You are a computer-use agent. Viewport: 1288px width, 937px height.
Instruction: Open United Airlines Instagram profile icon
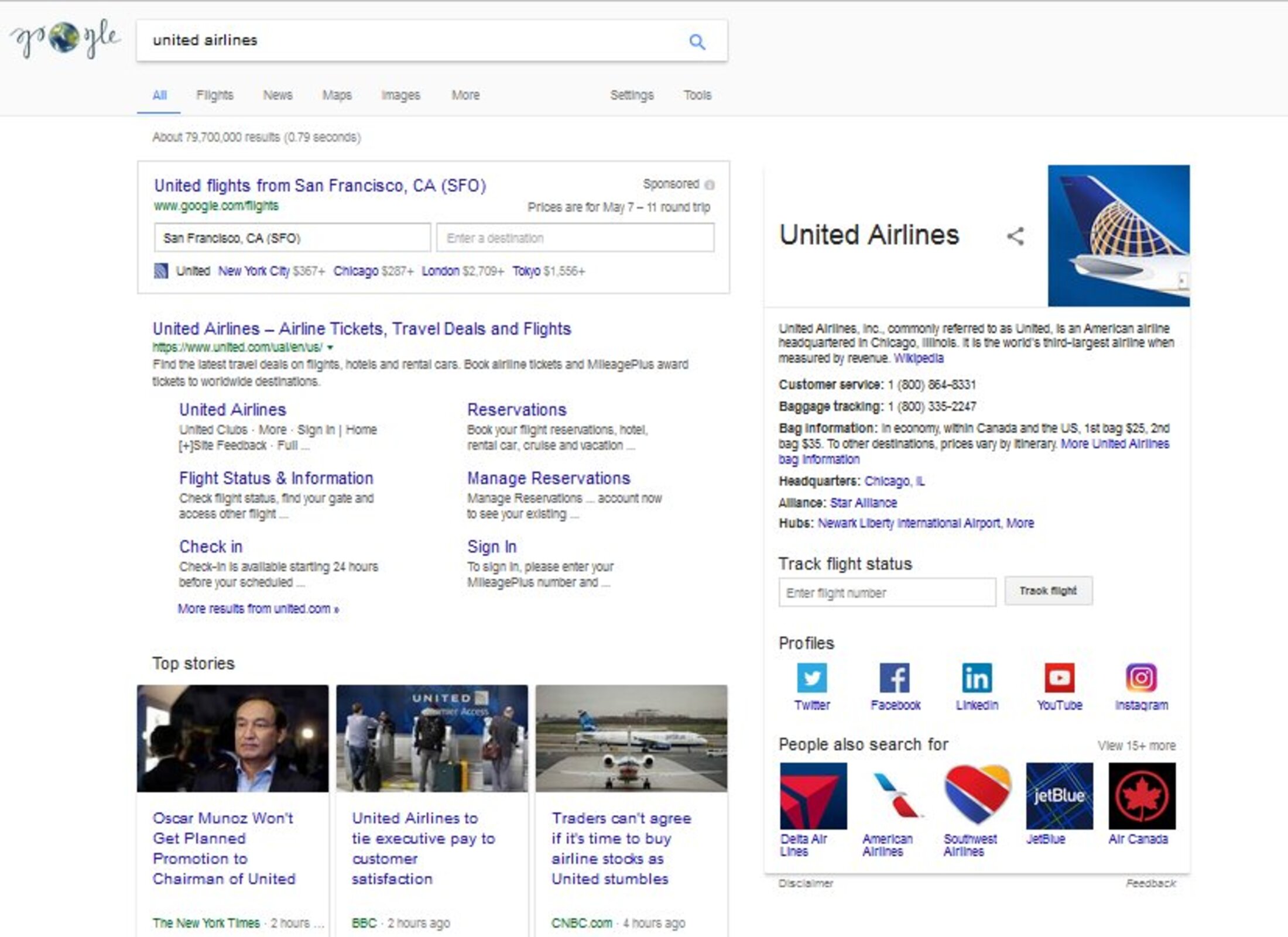click(x=1141, y=678)
